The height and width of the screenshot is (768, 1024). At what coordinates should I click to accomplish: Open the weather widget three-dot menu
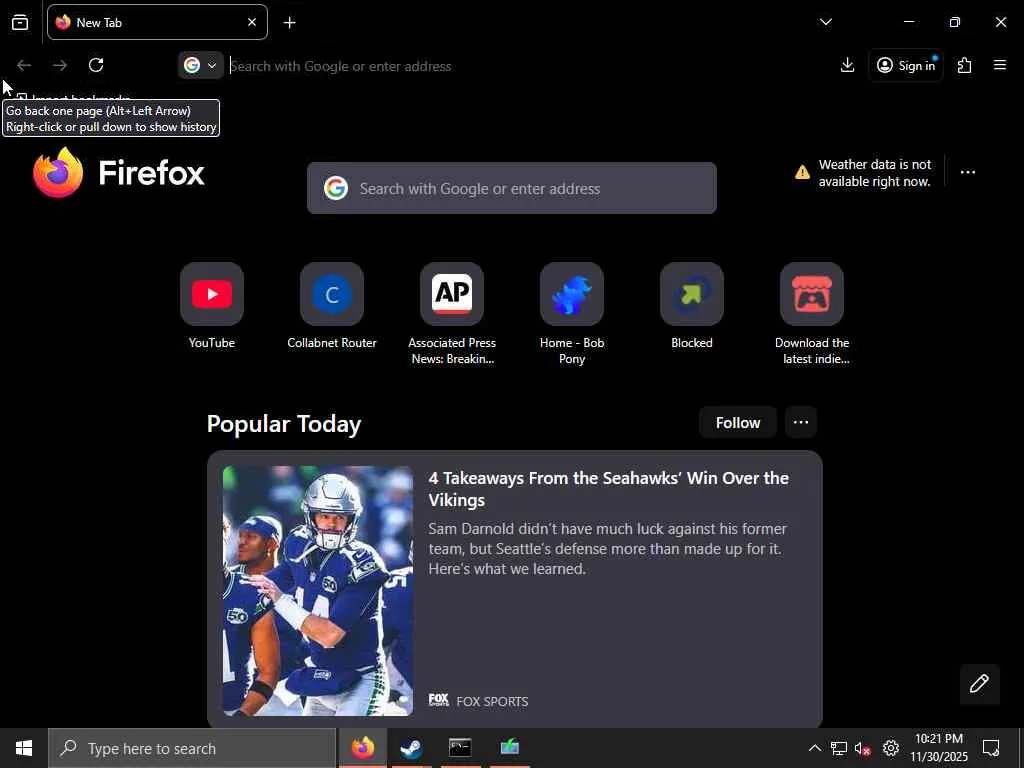tap(968, 172)
